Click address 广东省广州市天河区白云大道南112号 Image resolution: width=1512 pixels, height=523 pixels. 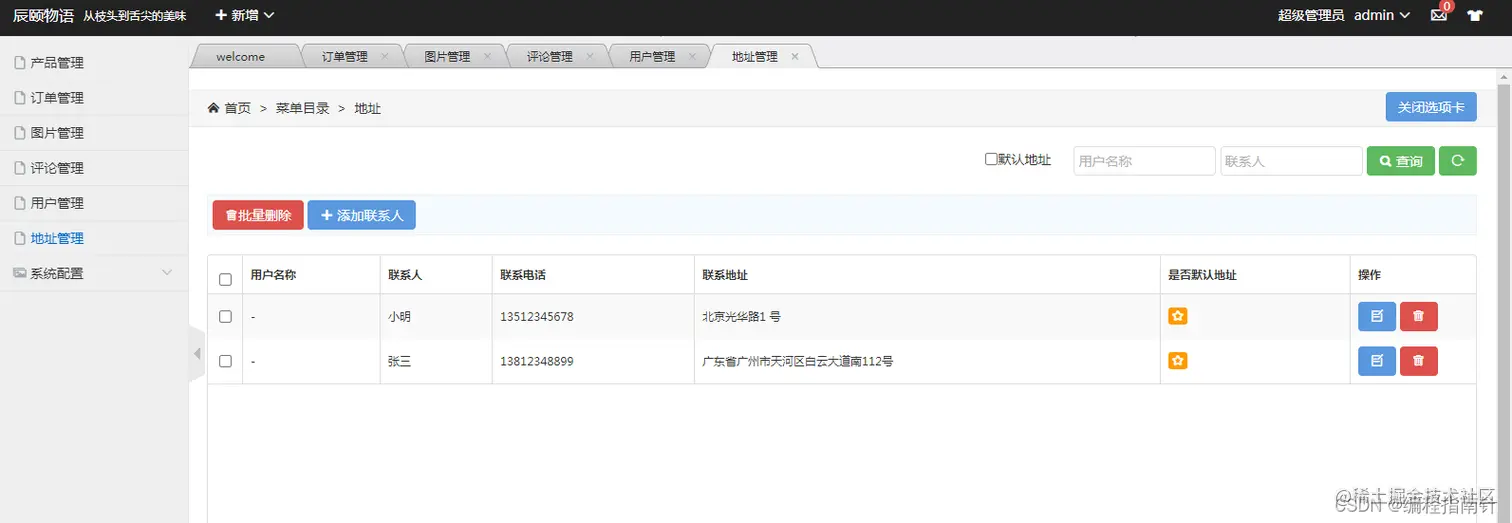[798, 361]
